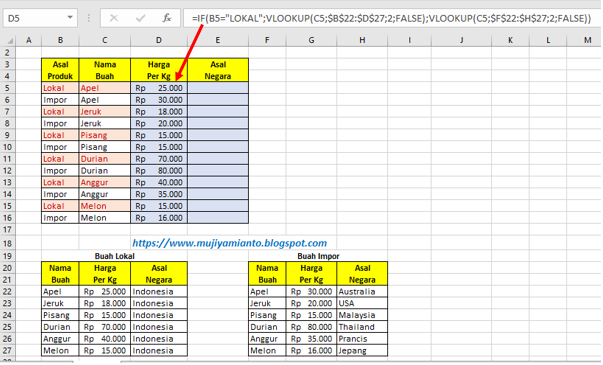This screenshot has height=365, width=603.
Task: Select price cell Rp 35.000 in row 14
Action: [x=159, y=194]
